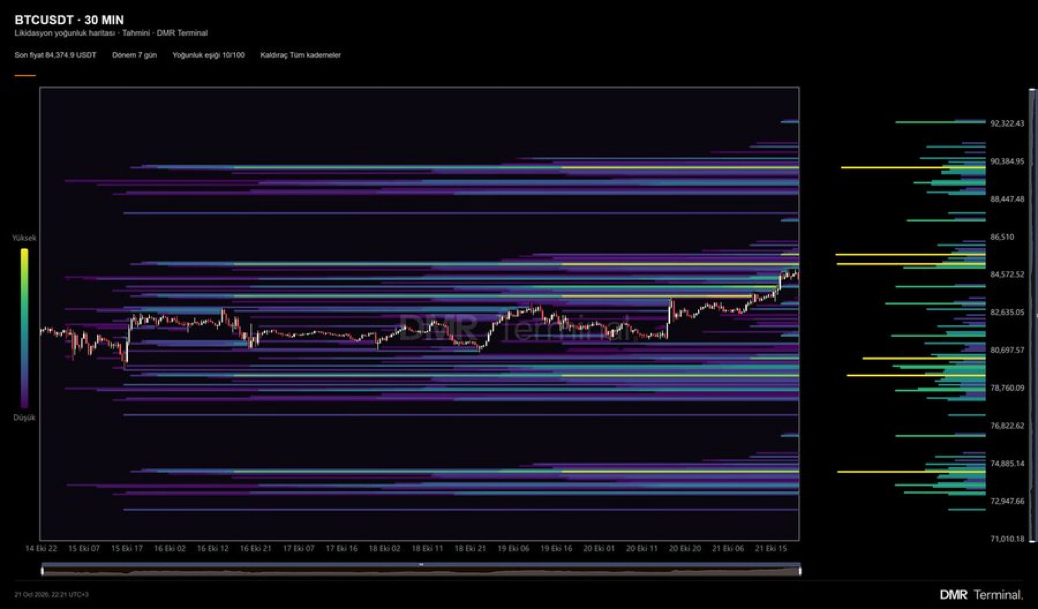Click the '19 Eki 16' time axis label
Image resolution: width=1038 pixels, height=609 pixels.
556,549
